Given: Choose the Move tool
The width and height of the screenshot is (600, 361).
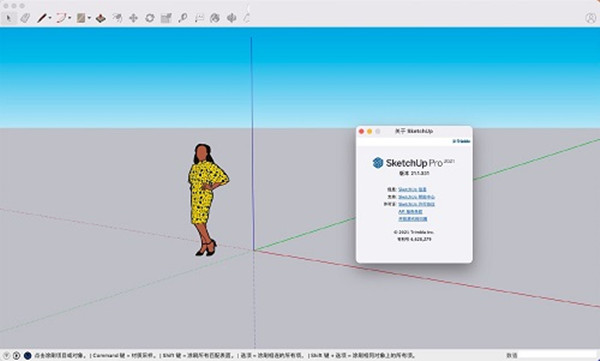Looking at the screenshot, I should pos(133,18).
